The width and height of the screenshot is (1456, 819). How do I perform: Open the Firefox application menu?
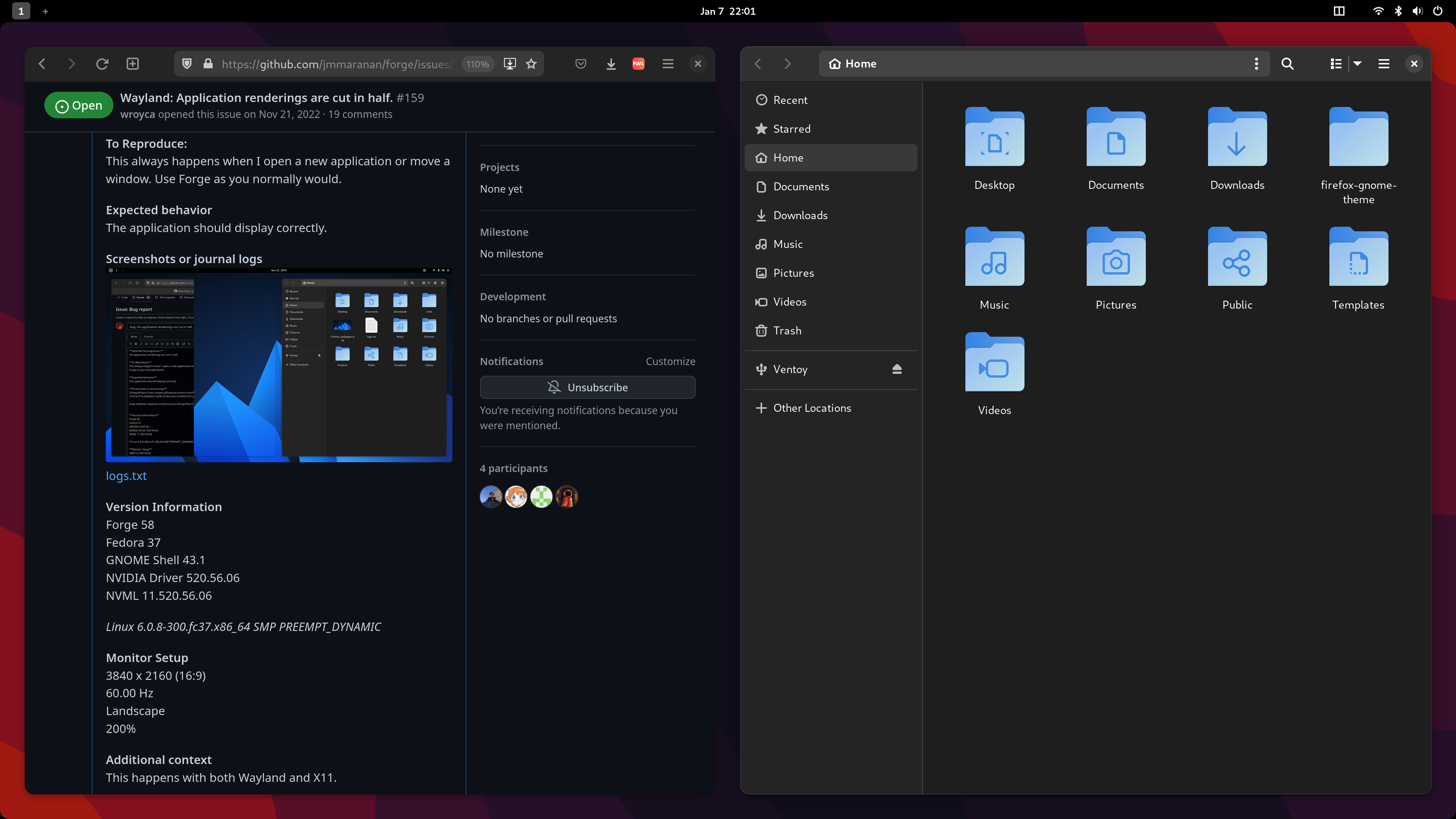pyautogui.click(x=667, y=64)
